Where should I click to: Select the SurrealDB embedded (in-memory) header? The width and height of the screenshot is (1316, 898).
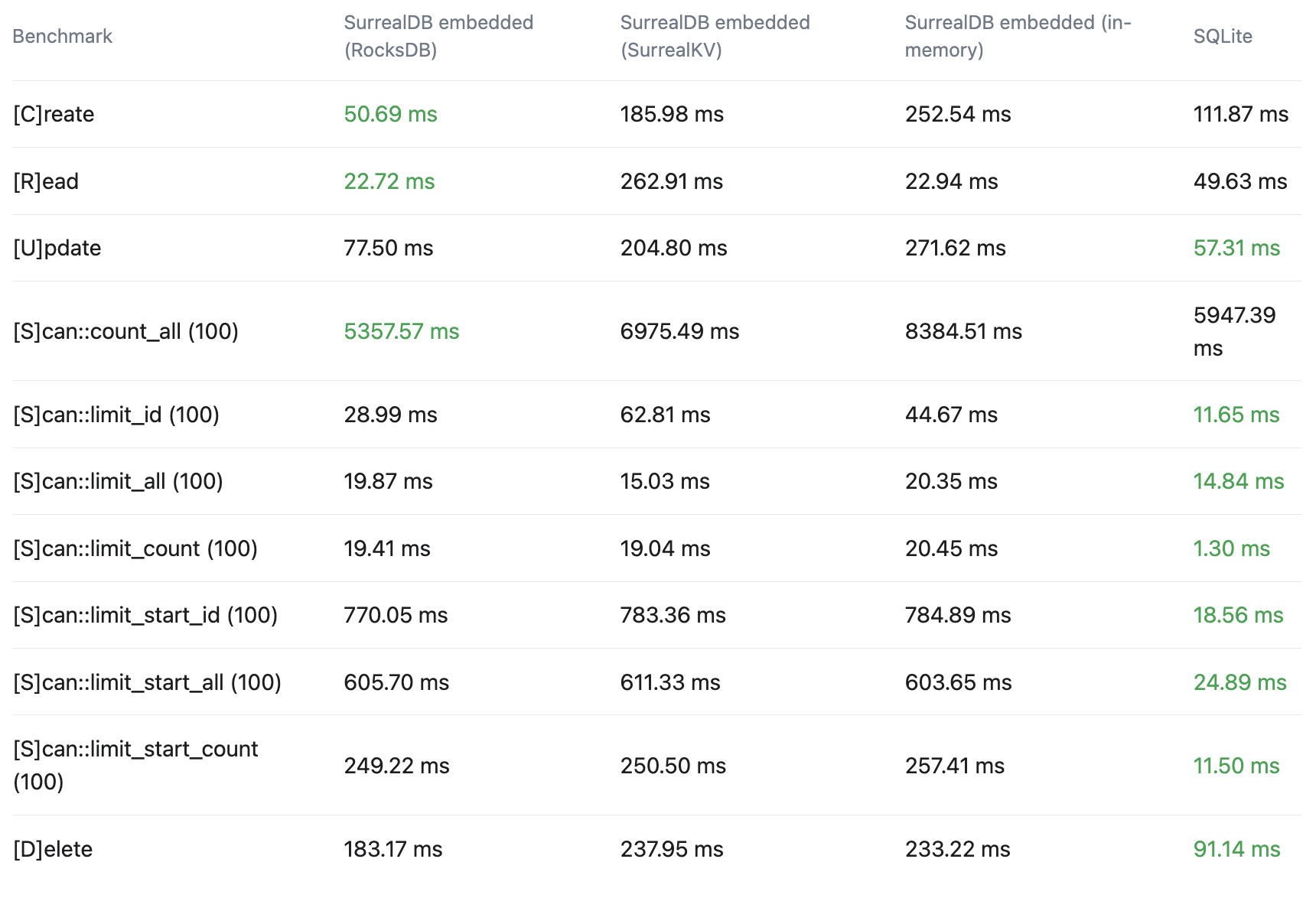(x=1018, y=36)
